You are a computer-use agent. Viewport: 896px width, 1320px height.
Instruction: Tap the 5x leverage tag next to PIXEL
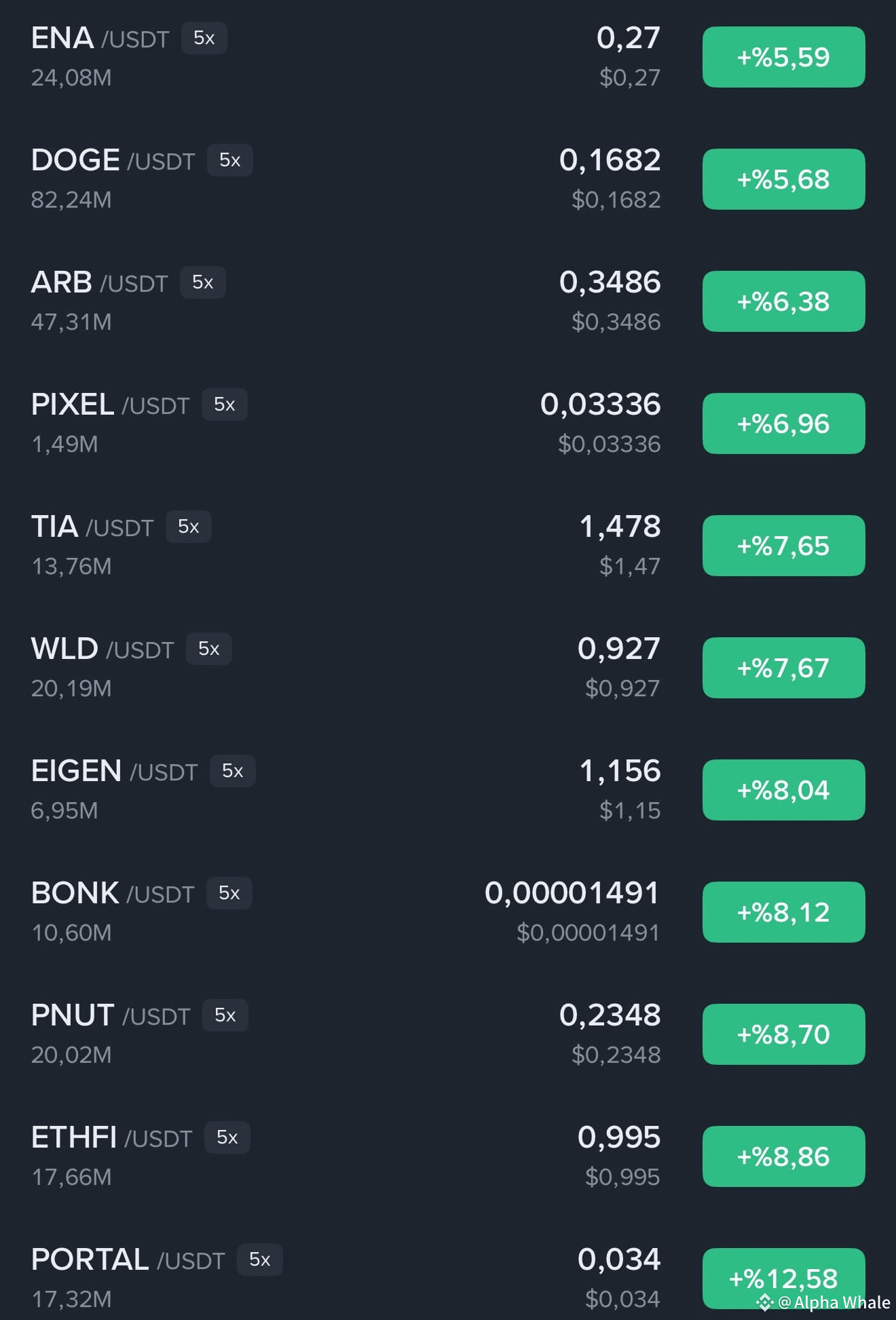pyautogui.click(x=225, y=404)
